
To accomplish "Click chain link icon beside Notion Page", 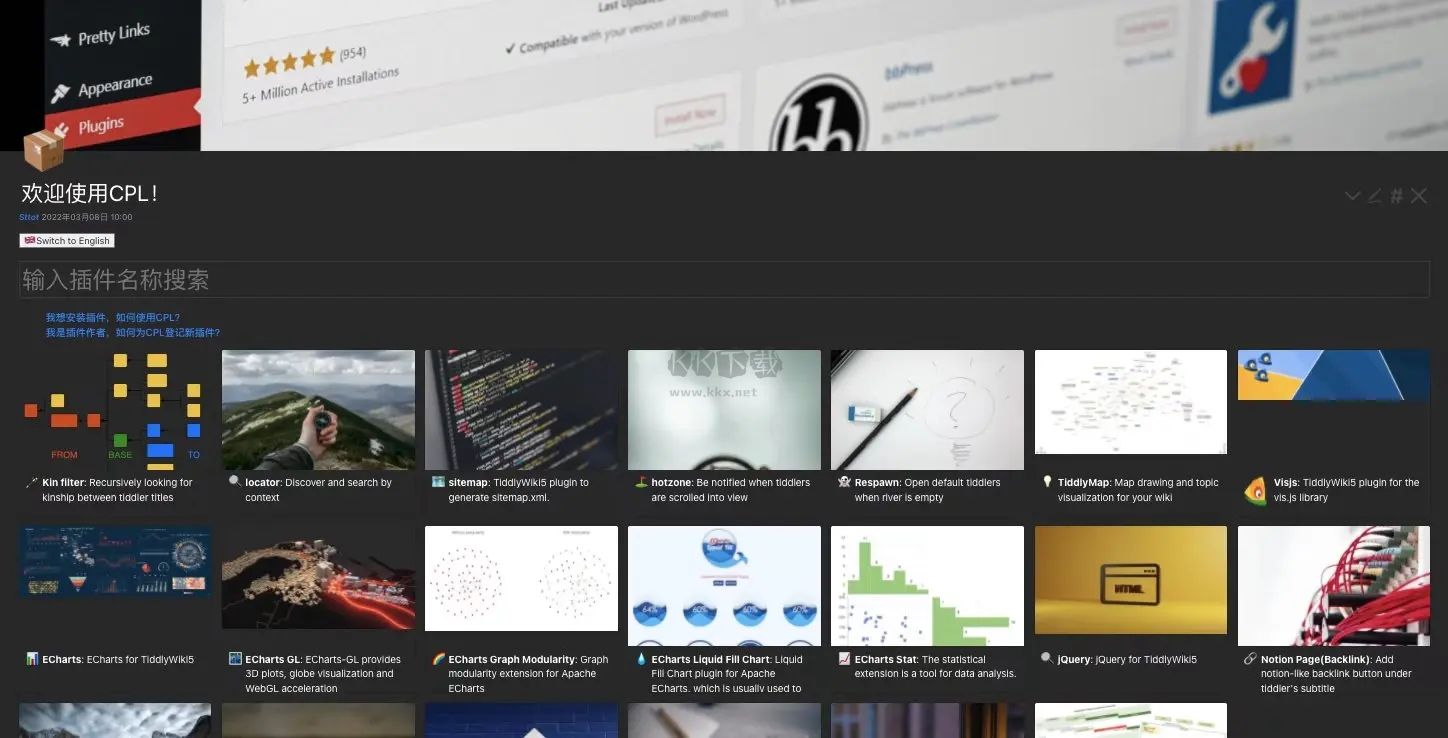I will pyautogui.click(x=1250, y=659).
